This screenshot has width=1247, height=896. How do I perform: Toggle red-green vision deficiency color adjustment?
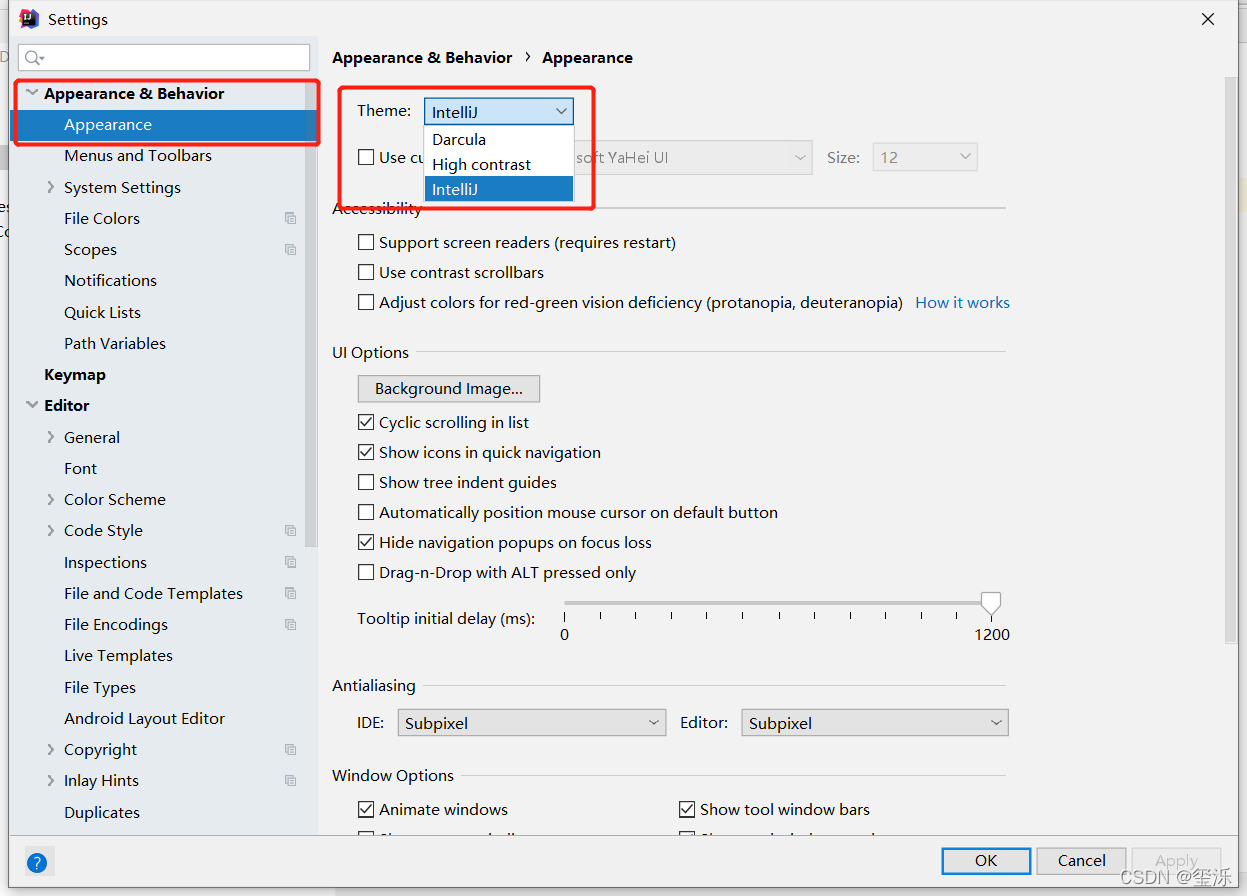tap(366, 302)
